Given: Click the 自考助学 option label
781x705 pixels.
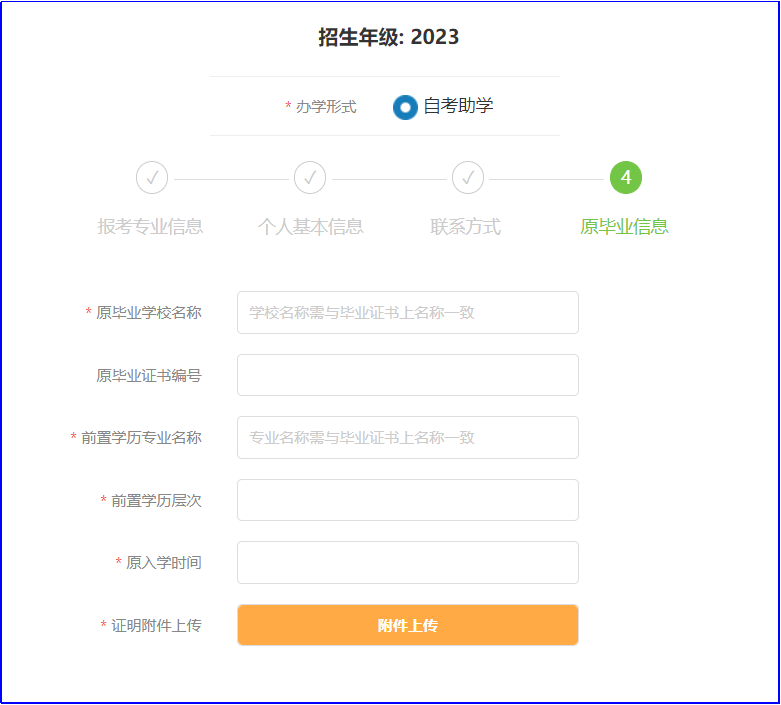Looking at the screenshot, I should point(458,106).
